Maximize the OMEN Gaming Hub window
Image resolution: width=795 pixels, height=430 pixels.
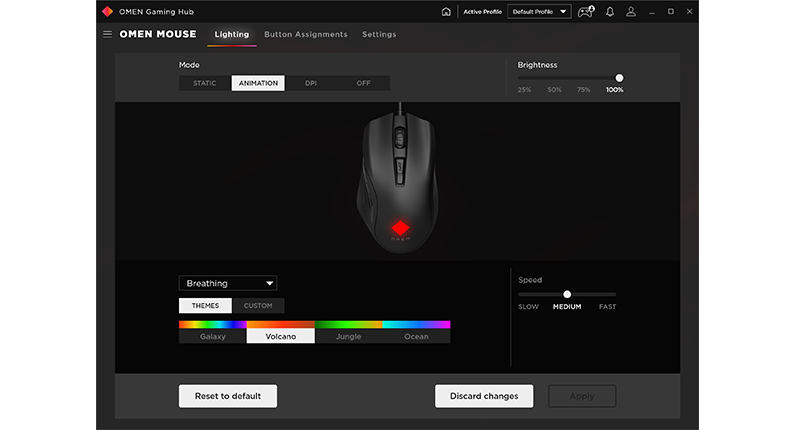[x=671, y=12]
